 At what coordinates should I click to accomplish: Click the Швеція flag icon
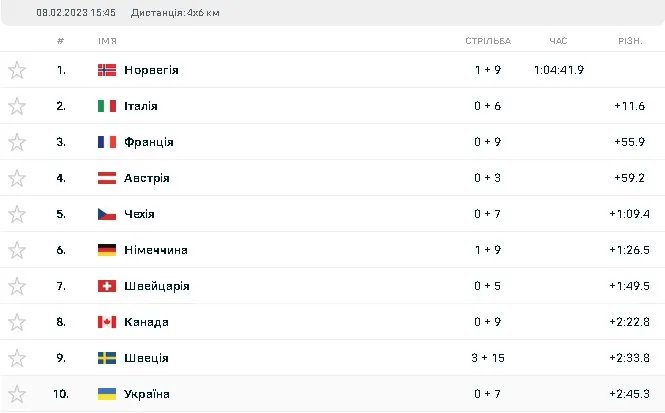click(107, 358)
